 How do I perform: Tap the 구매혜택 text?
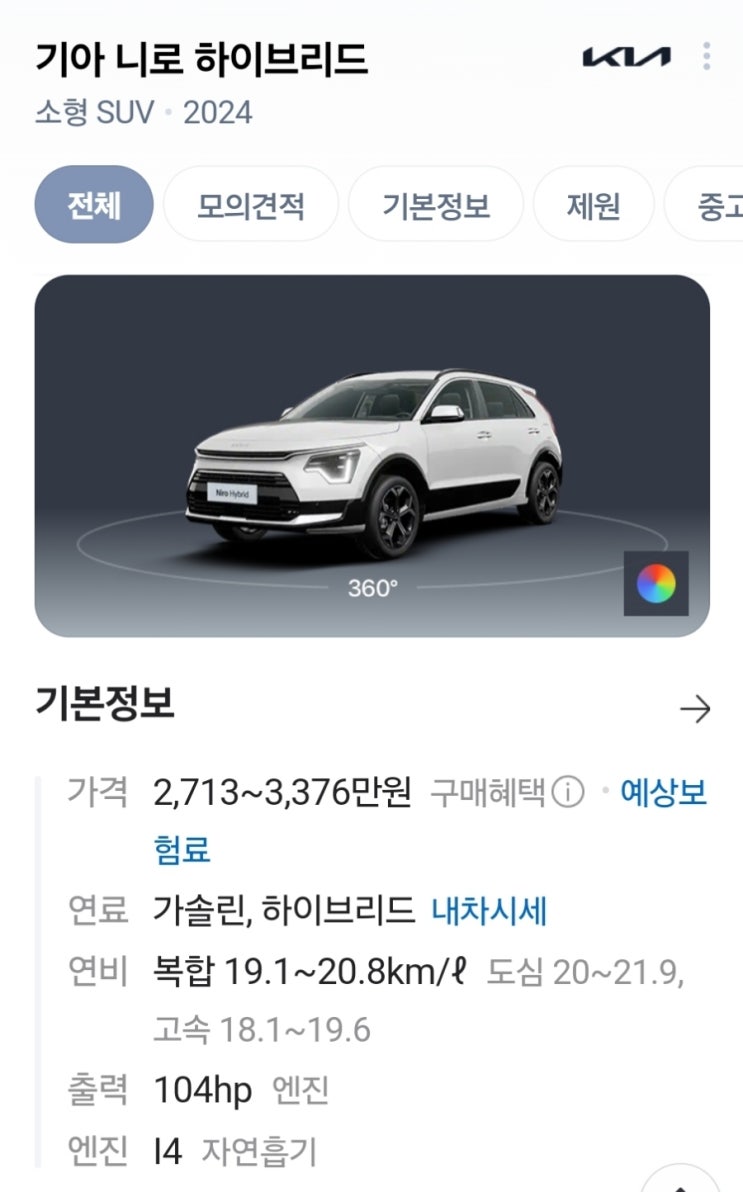(487, 792)
